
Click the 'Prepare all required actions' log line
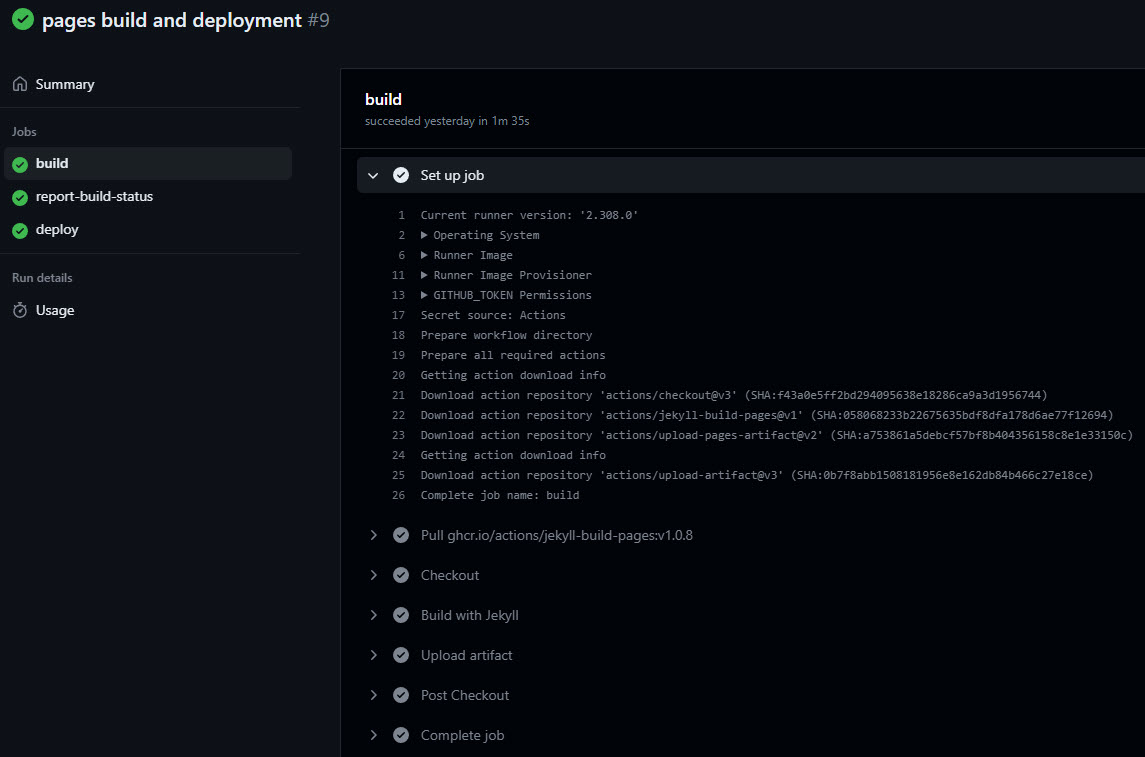point(513,355)
